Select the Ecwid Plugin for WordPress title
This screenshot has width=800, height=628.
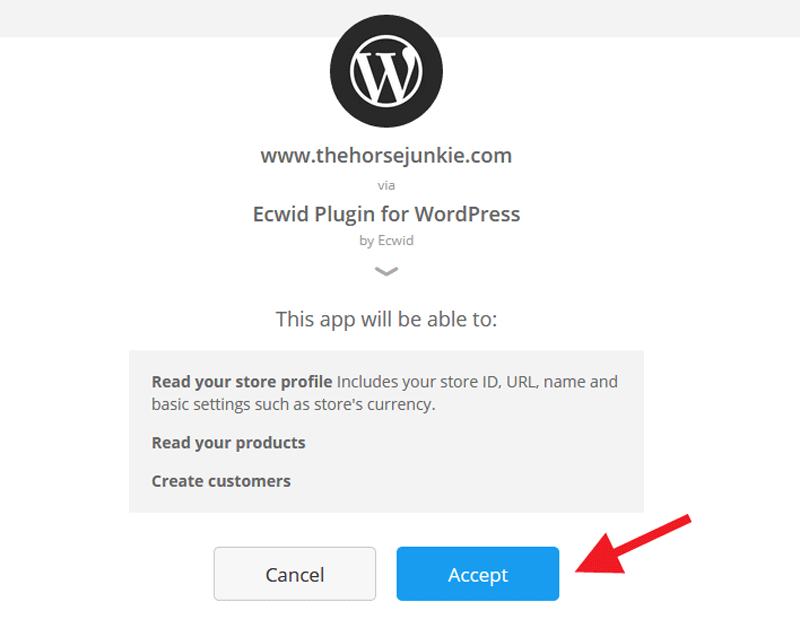tap(386, 214)
